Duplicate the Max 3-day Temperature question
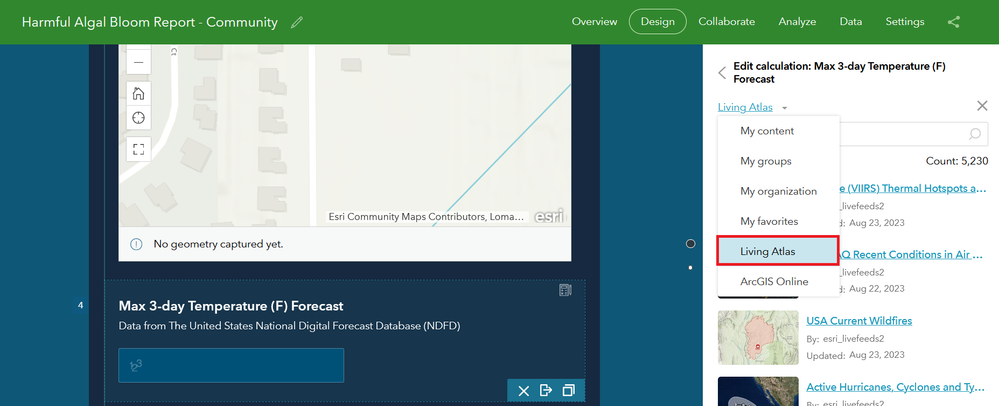Screen dimensions: 999x406 568,390
